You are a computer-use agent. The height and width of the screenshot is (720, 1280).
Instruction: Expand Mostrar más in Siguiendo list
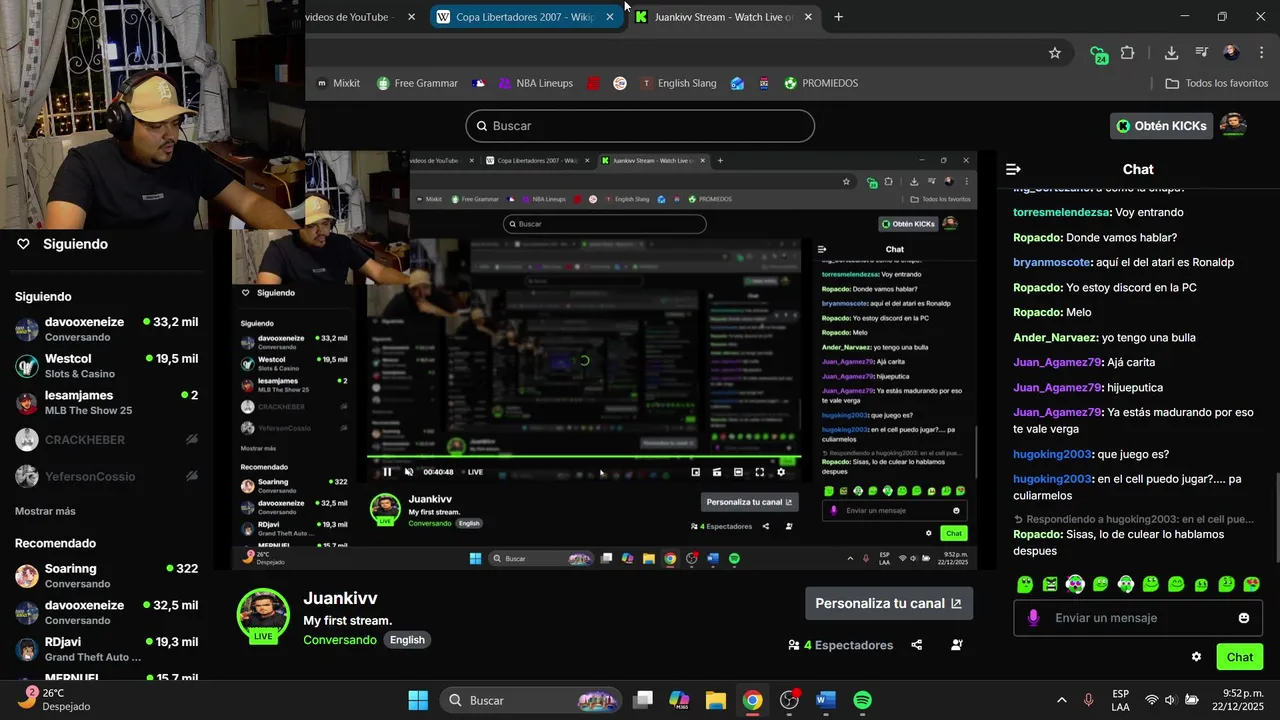click(45, 511)
